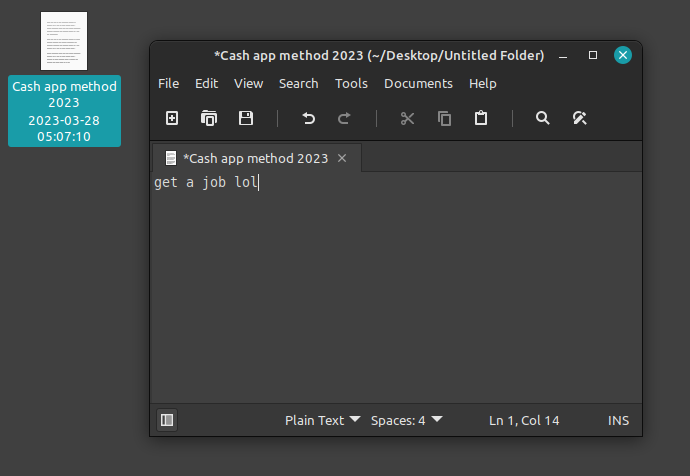Open the File menu
The image size is (690, 476).
pos(168,83)
